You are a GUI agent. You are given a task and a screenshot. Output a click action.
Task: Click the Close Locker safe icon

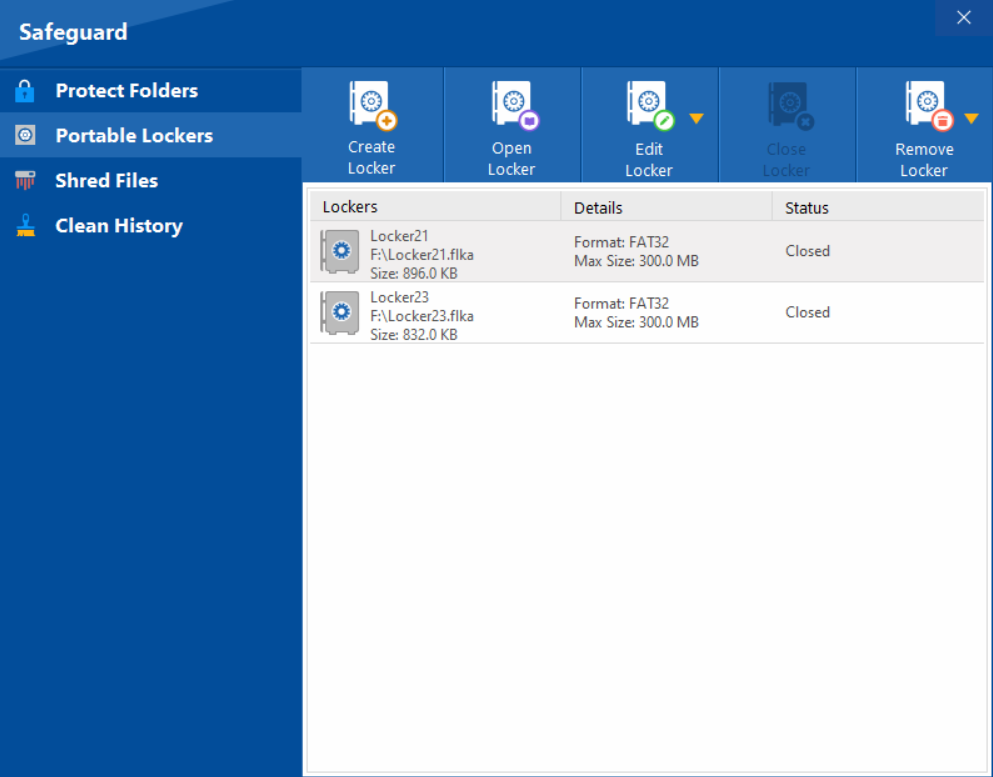(x=790, y=106)
